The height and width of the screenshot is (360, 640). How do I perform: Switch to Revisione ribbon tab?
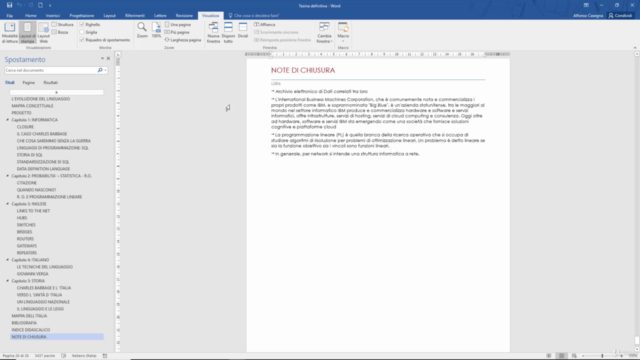pos(184,16)
